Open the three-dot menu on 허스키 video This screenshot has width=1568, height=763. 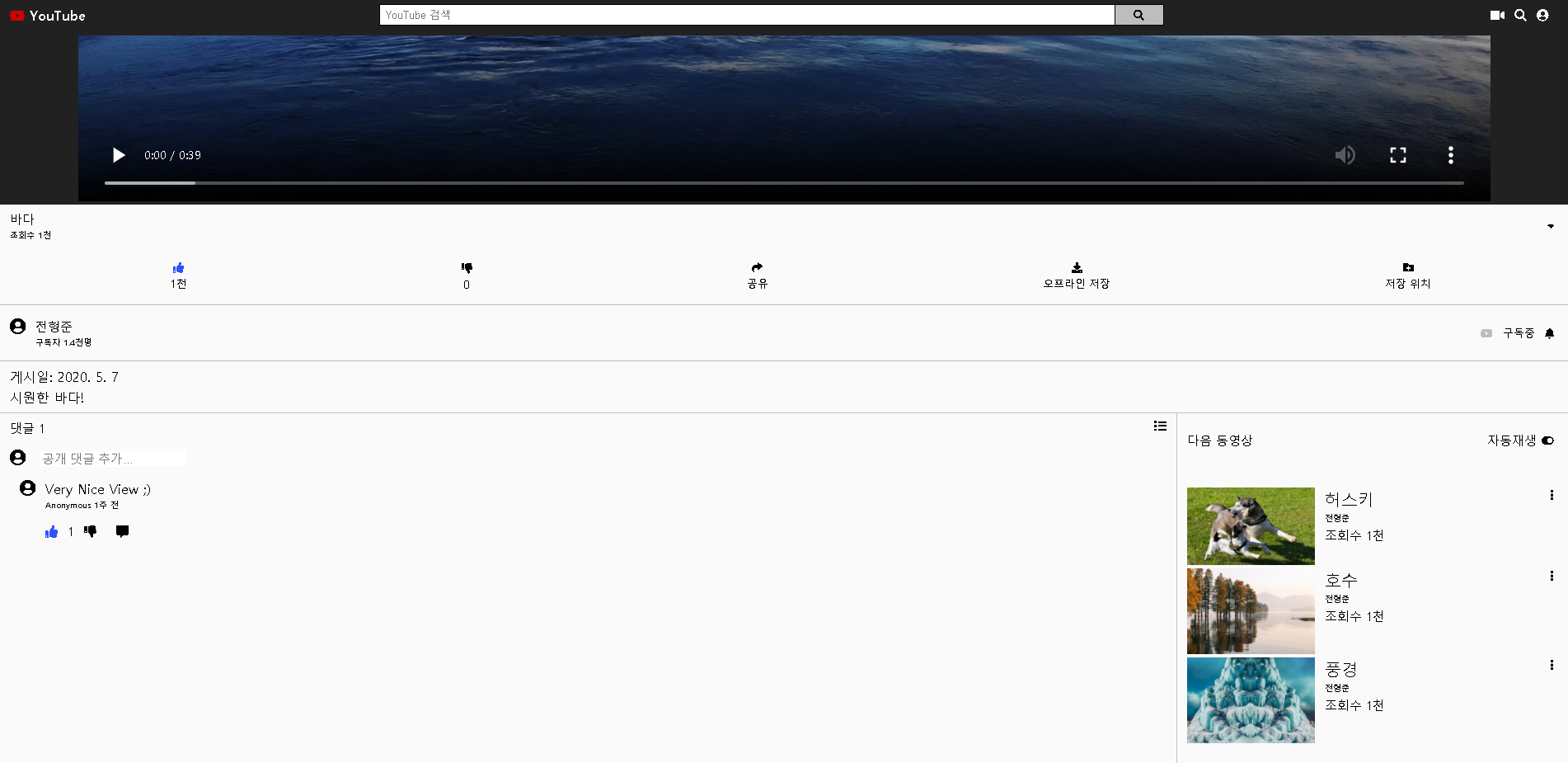coord(1553,494)
